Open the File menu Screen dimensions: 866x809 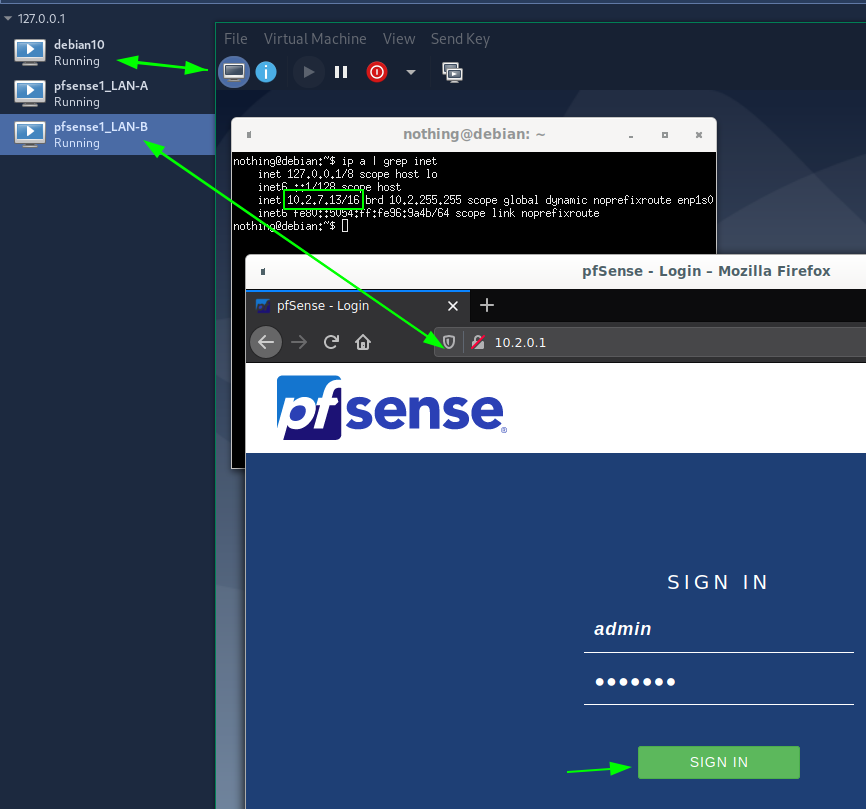coord(236,39)
